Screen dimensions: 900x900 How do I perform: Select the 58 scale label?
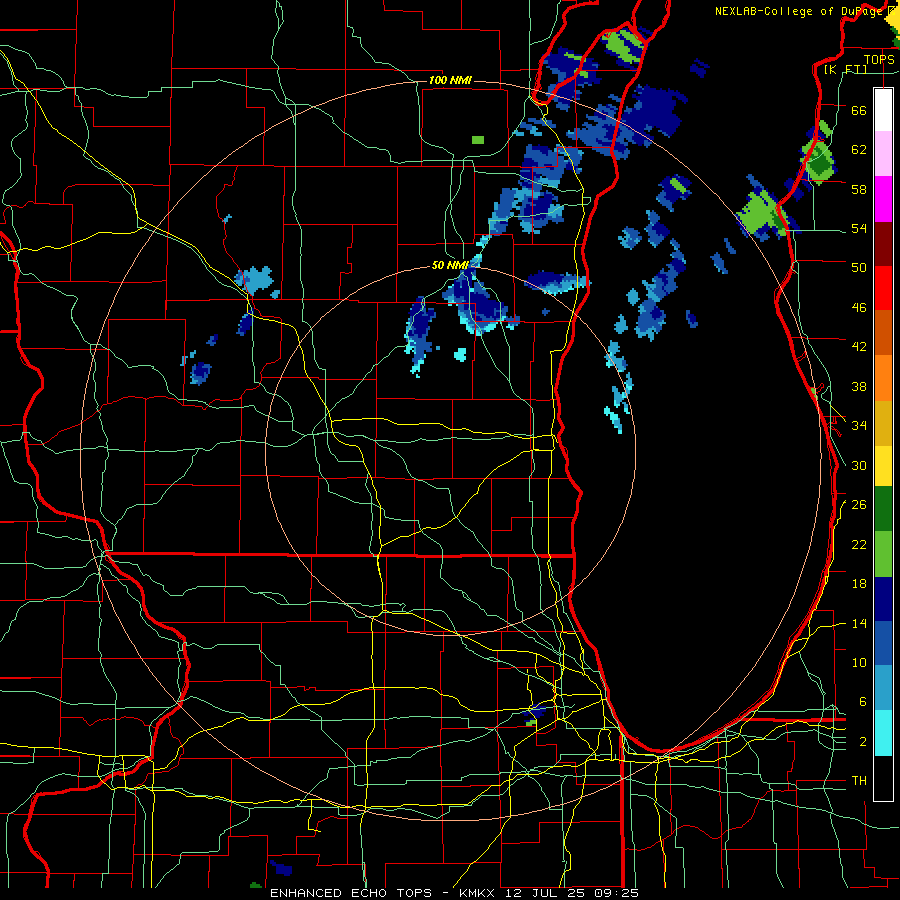point(859,189)
